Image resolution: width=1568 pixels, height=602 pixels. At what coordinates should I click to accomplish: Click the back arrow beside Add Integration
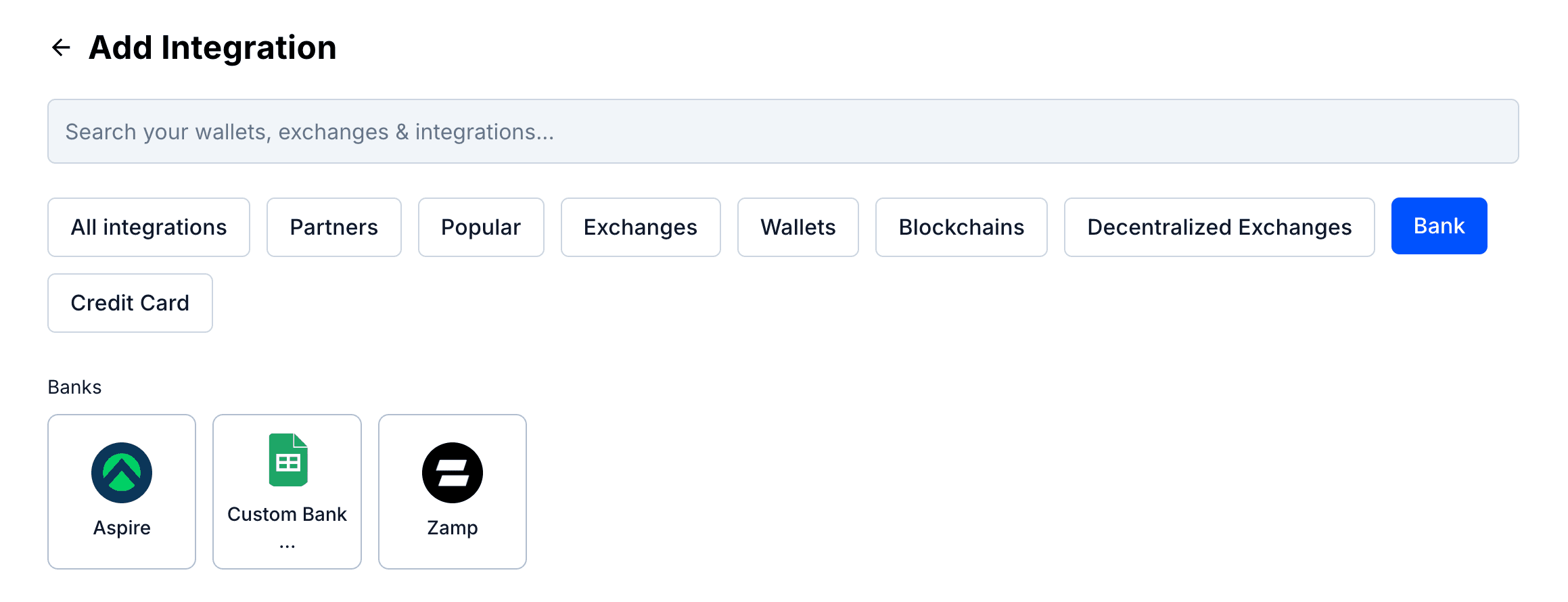(x=62, y=47)
